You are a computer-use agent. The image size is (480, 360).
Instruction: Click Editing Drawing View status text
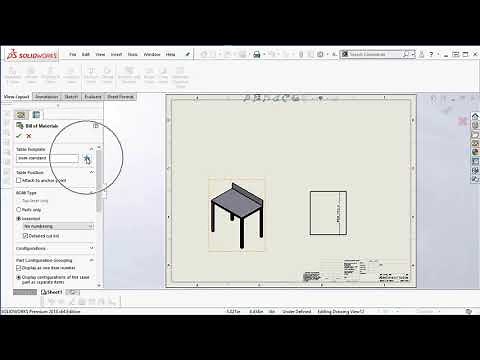[341, 311]
